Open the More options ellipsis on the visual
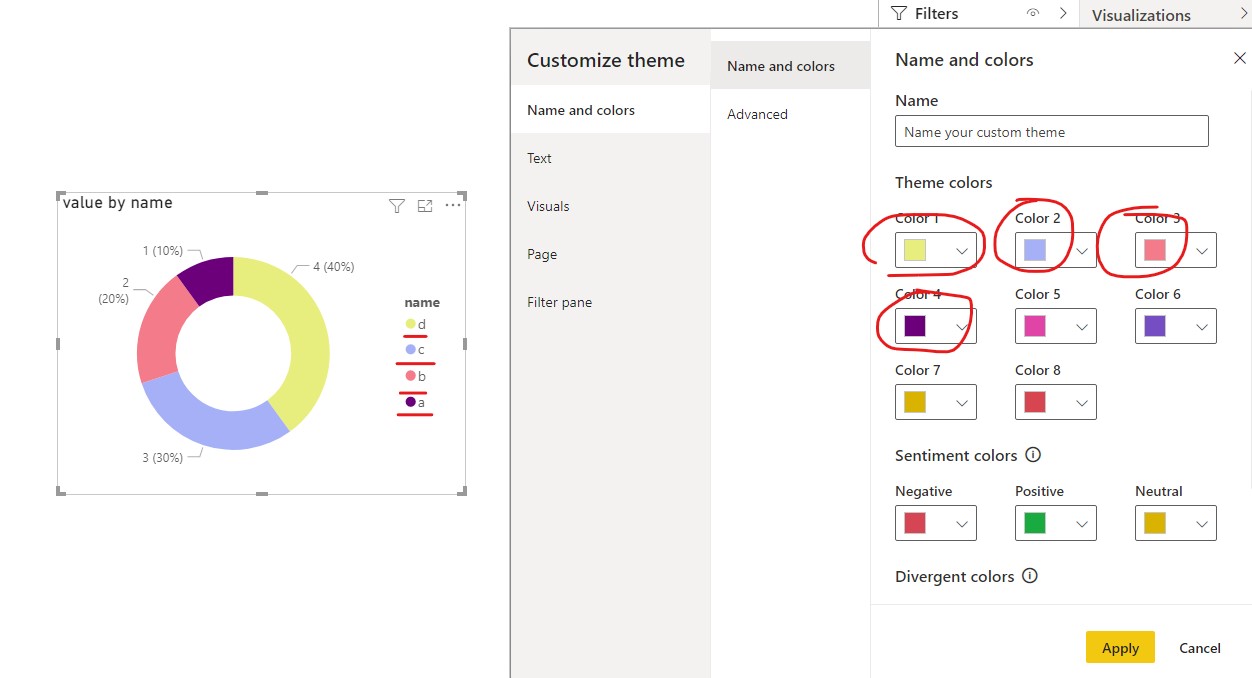The height and width of the screenshot is (678, 1252). [x=453, y=205]
